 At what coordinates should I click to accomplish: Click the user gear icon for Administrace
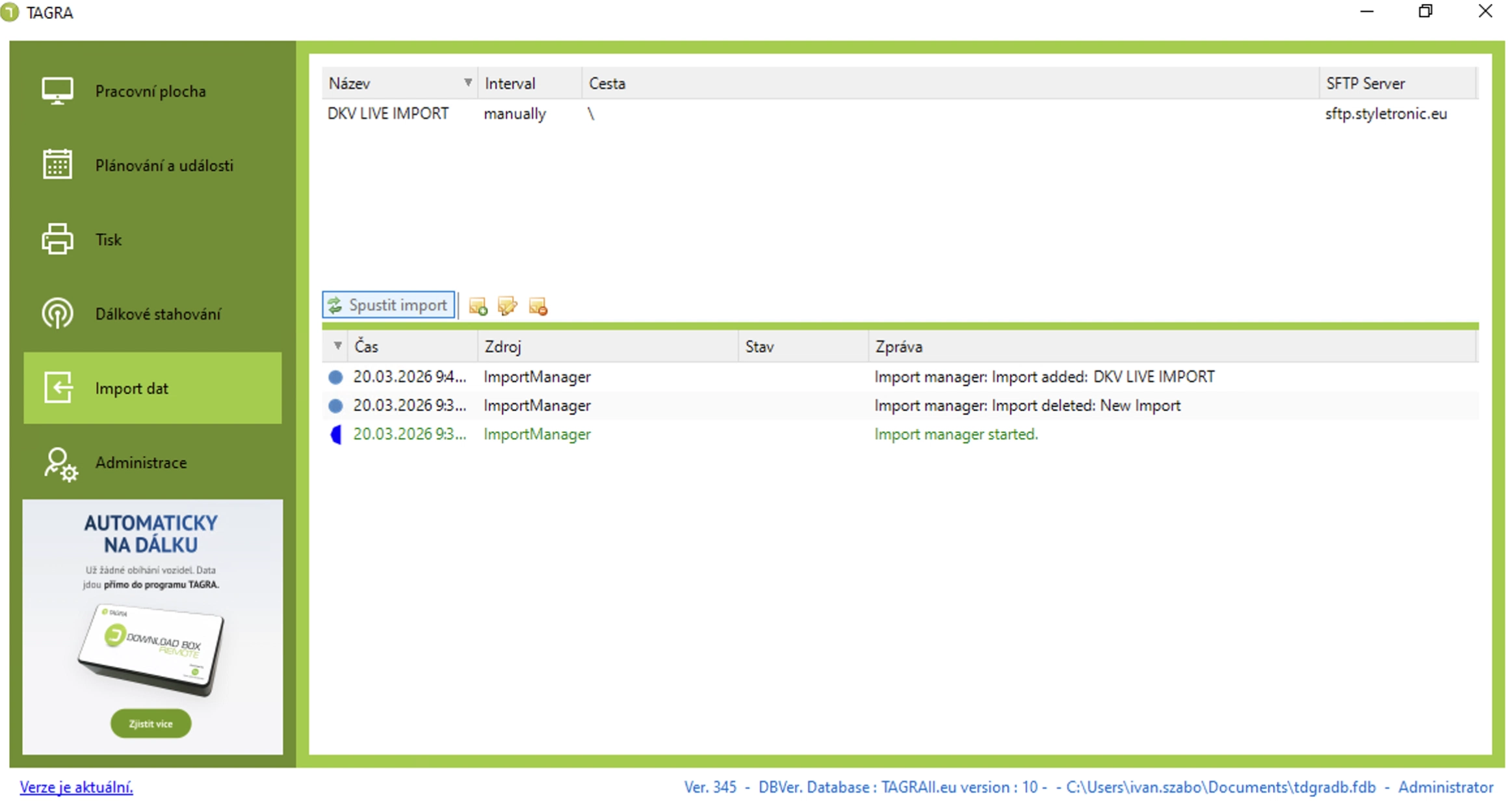point(60,464)
